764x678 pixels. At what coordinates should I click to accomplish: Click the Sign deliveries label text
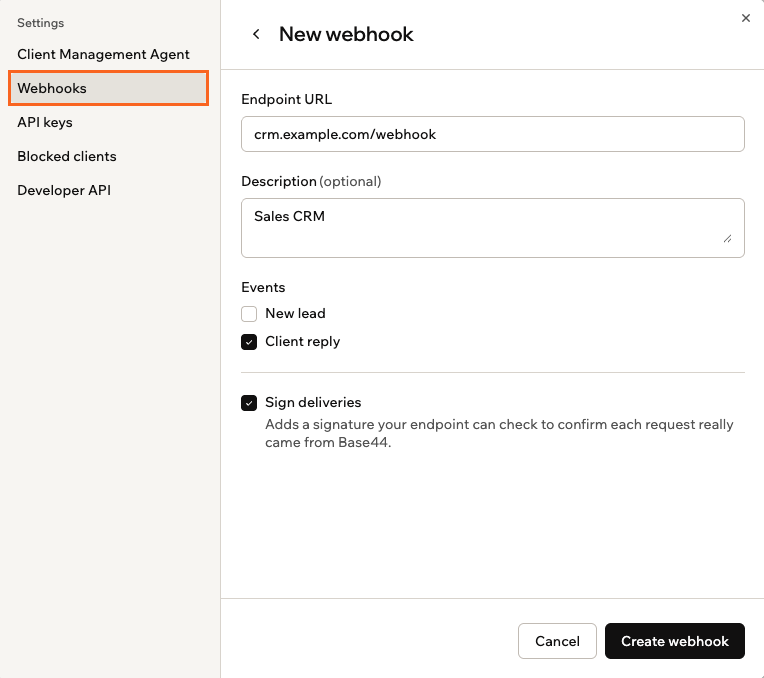point(313,402)
